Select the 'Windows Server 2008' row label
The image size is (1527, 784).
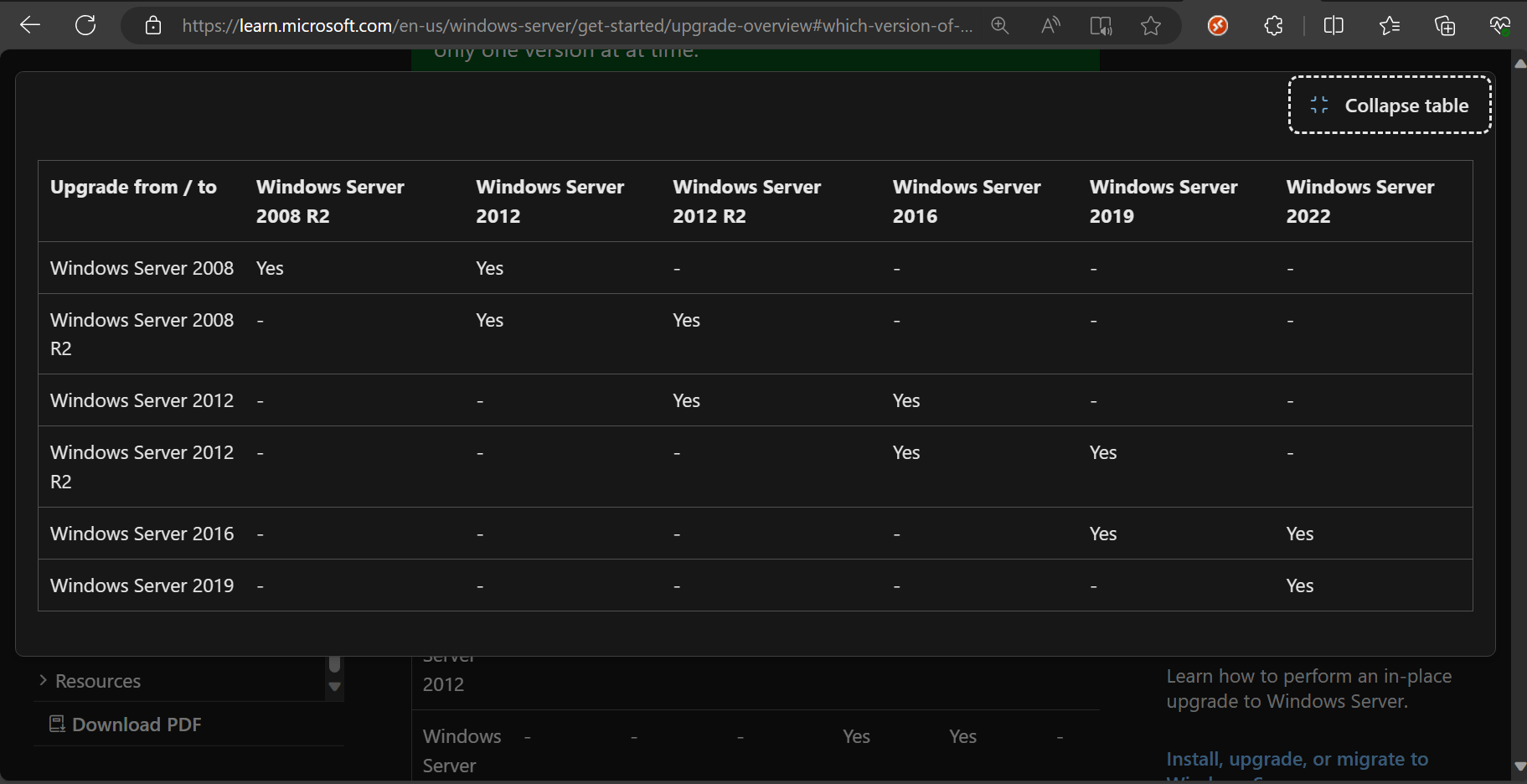point(142,268)
